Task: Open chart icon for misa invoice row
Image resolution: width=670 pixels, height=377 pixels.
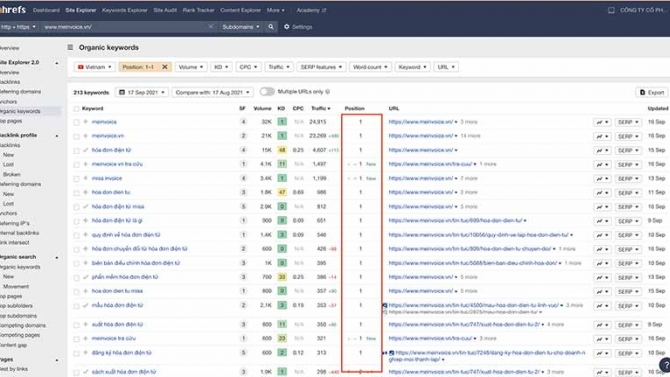Action: tap(602, 179)
